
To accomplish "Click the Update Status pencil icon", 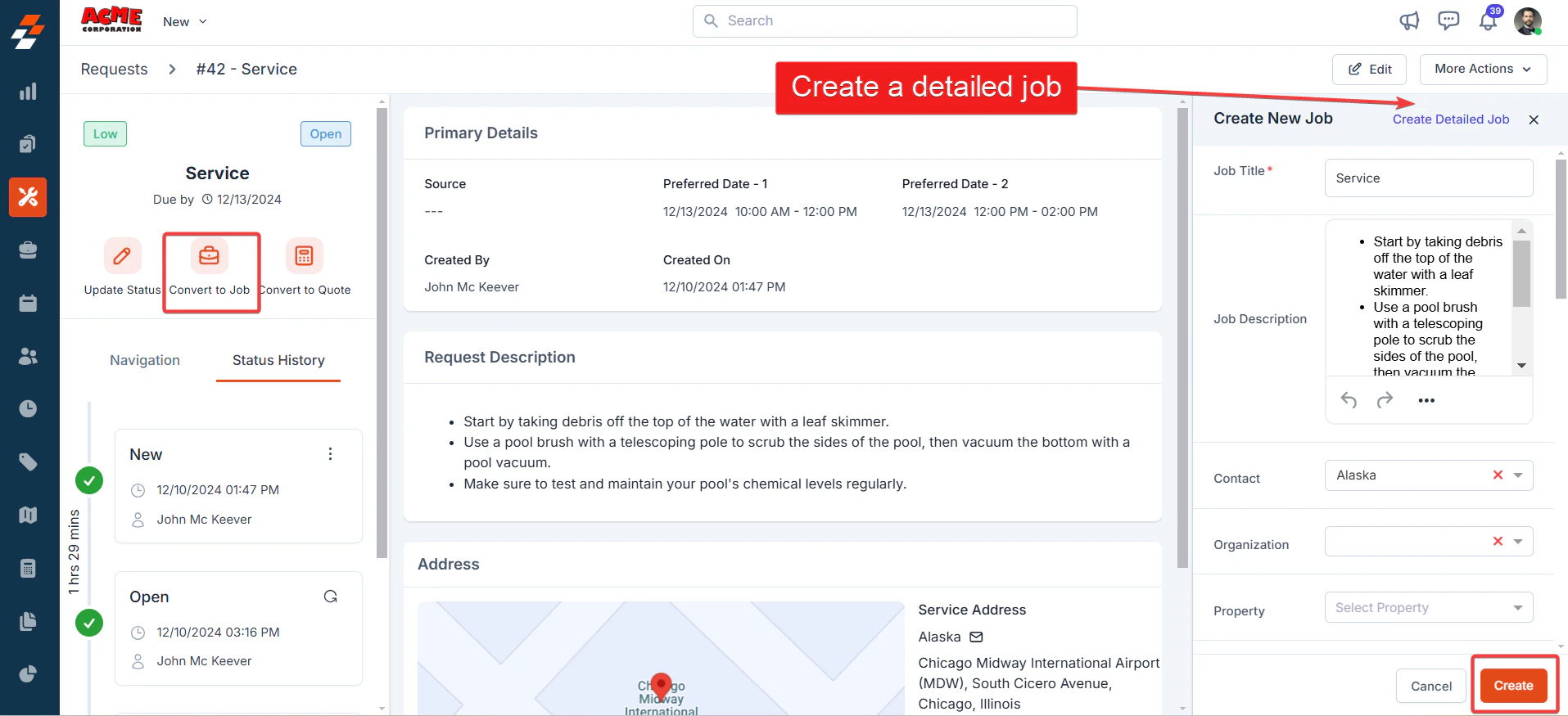I will pyautogui.click(x=122, y=256).
